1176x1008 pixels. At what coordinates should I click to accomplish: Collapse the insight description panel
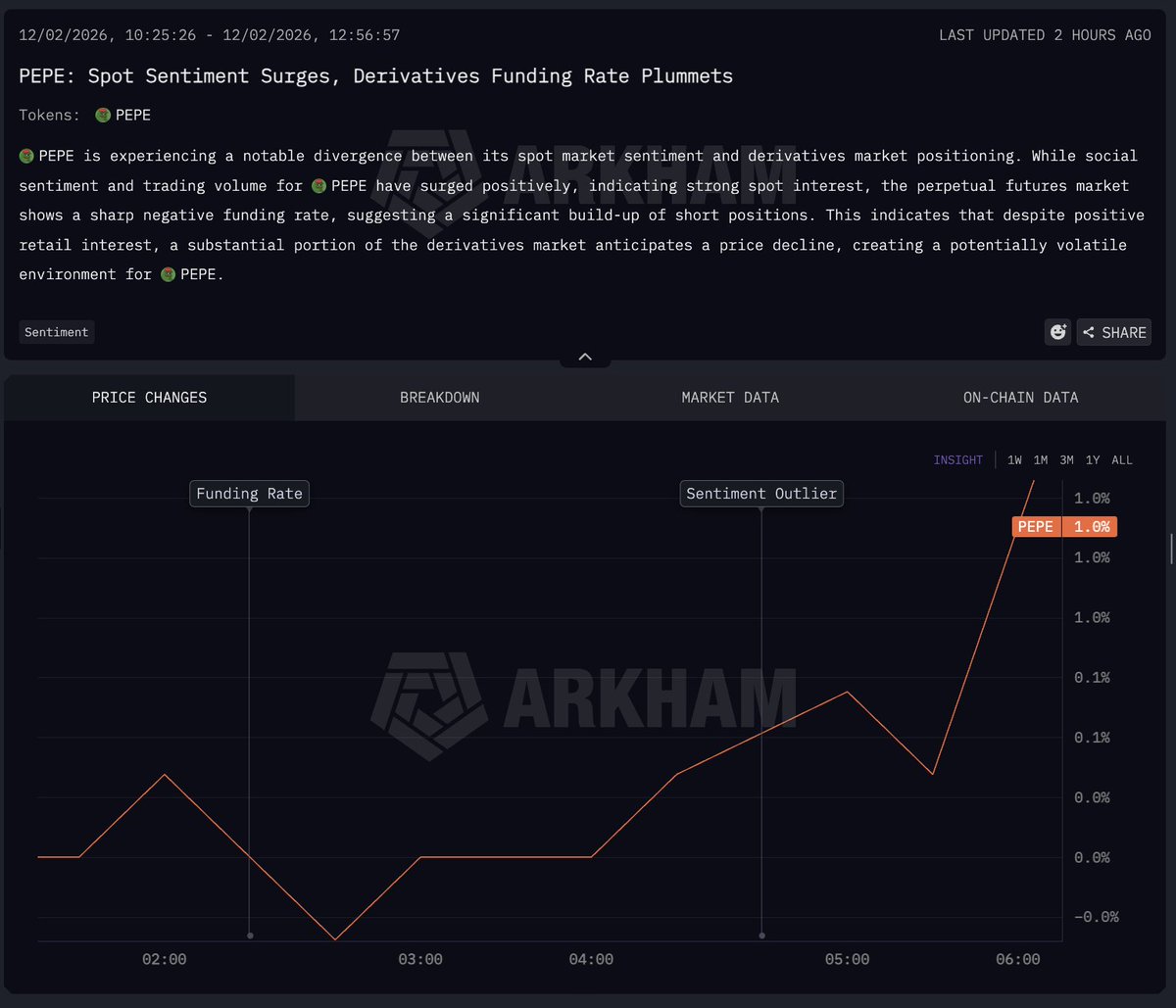[x=585, y=356]
